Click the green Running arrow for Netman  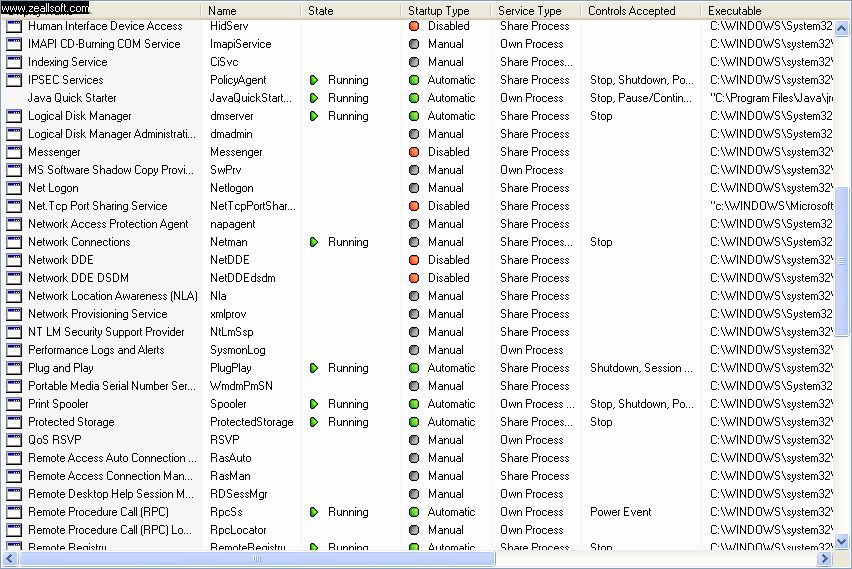pos(314,242)
